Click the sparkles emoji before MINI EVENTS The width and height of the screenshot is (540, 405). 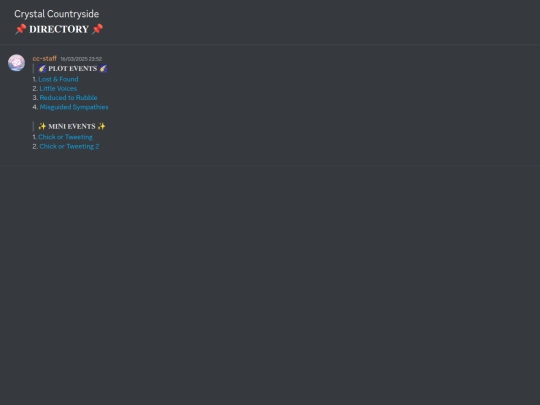point(42,126)
